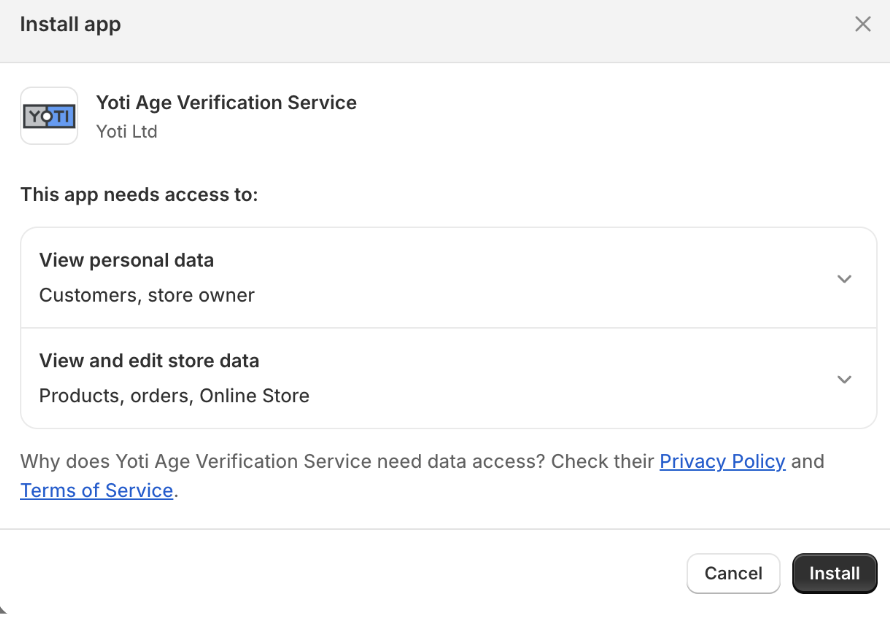Click the dark corner mark at bottom left

[3, 609]
